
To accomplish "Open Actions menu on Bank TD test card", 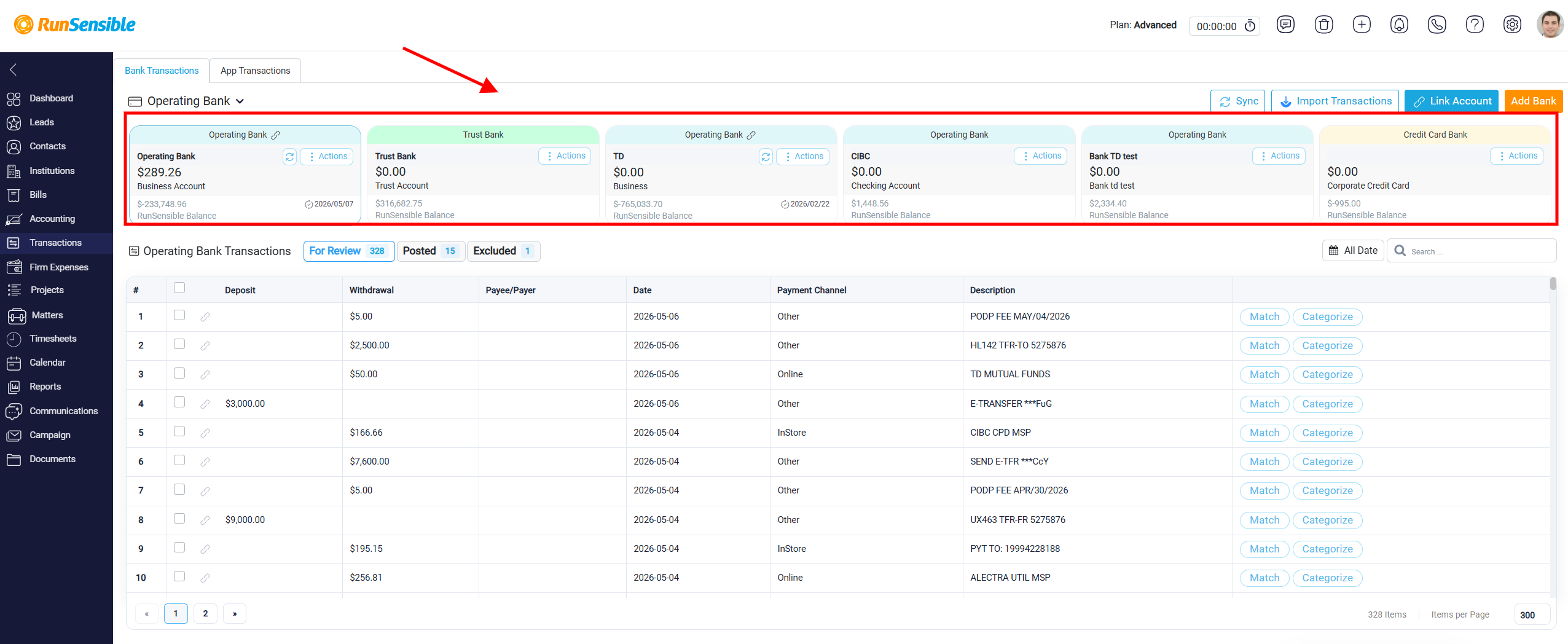I will click(x=1279, y=156).
